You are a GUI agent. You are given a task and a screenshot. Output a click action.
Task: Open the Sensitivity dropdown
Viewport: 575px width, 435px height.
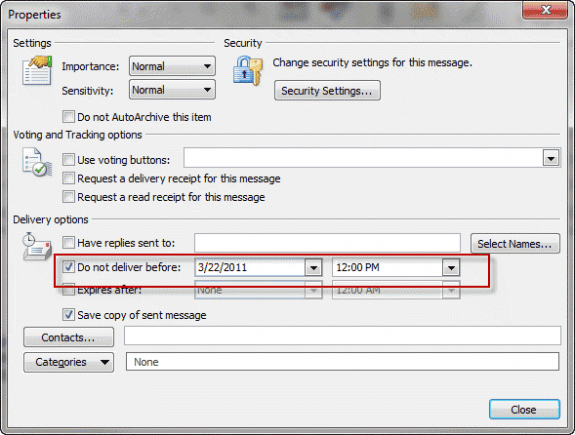(x=172, y=90)
